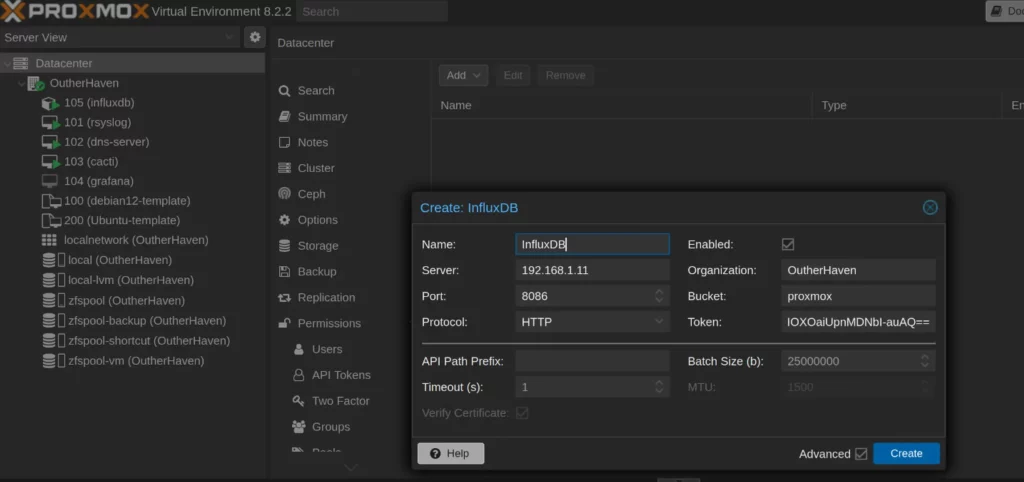The height and width of the screenshot is (482, 1024).
Task: Click the Search magnifier icon in side menu
Action: click(284, 91)
